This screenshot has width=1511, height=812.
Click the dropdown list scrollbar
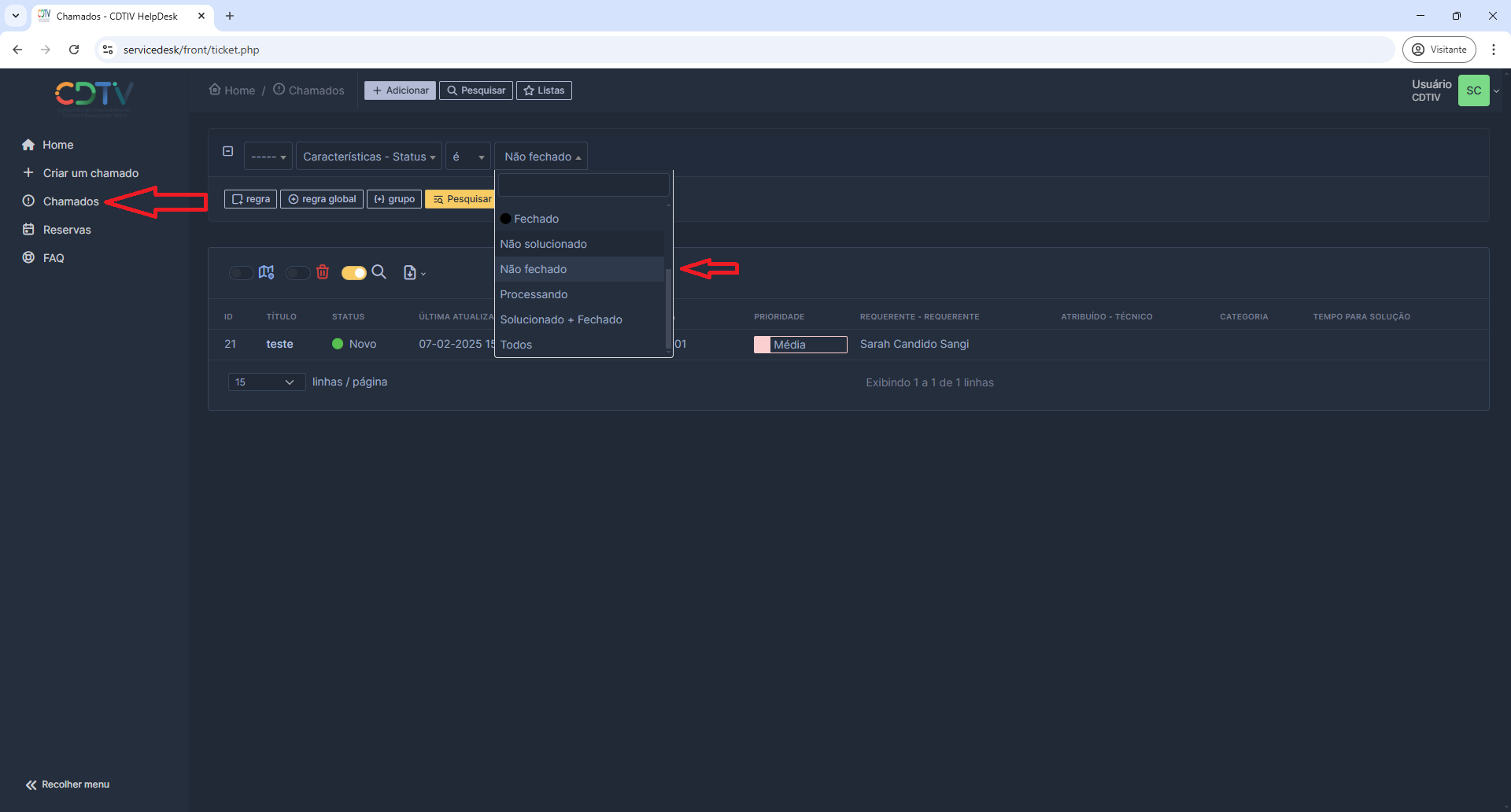pyautogui.click(x=668, y=307)
